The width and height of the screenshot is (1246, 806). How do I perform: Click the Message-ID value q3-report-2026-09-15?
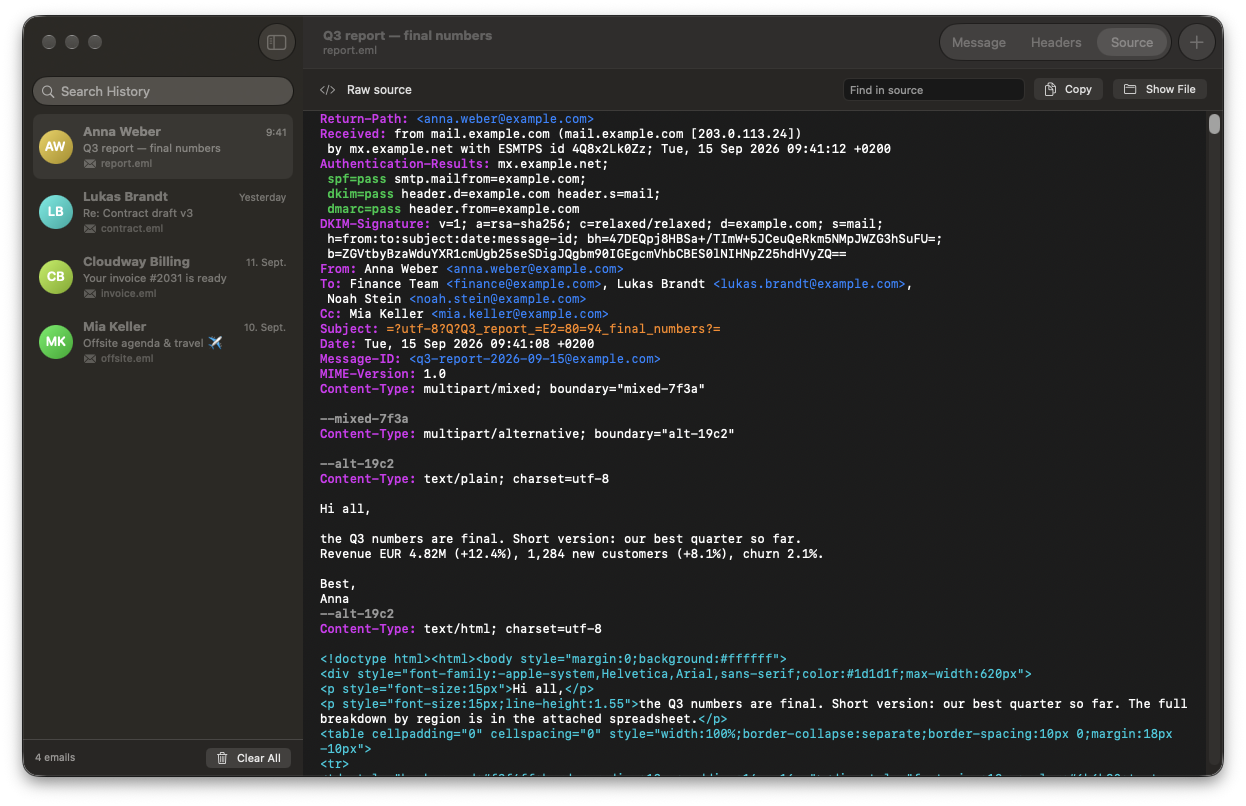535,359
